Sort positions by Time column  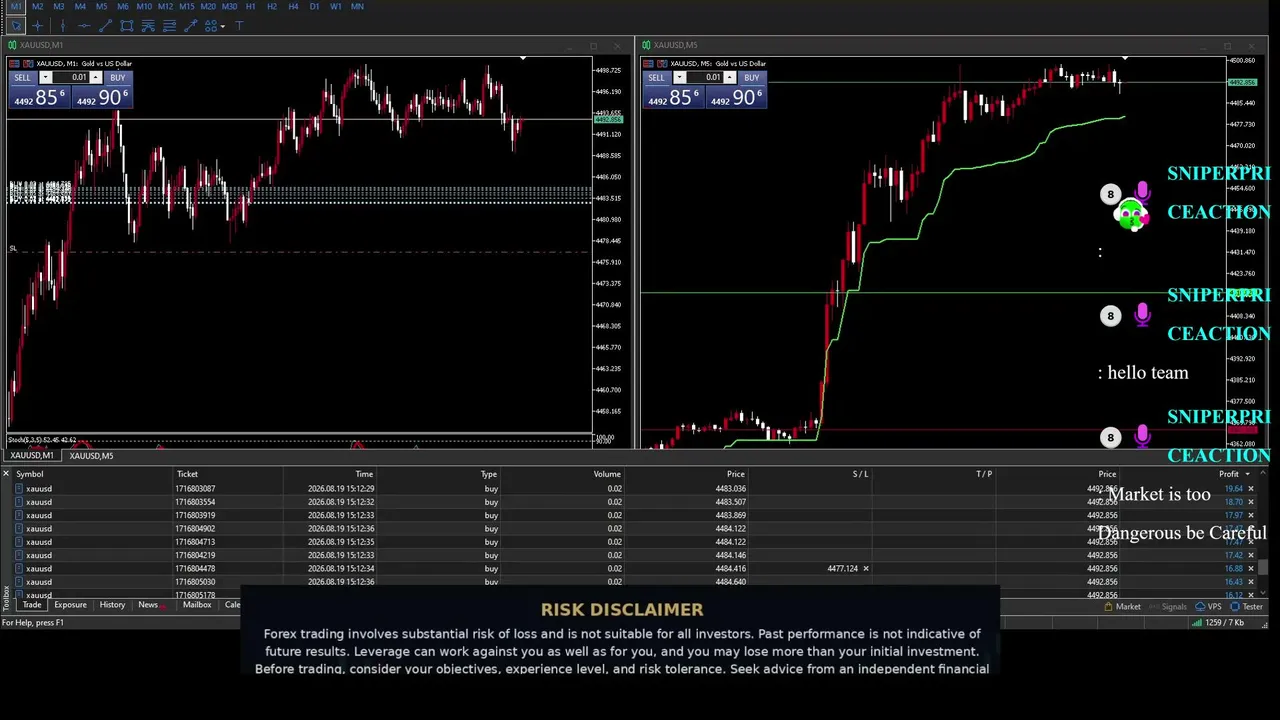tap(364, 474)
